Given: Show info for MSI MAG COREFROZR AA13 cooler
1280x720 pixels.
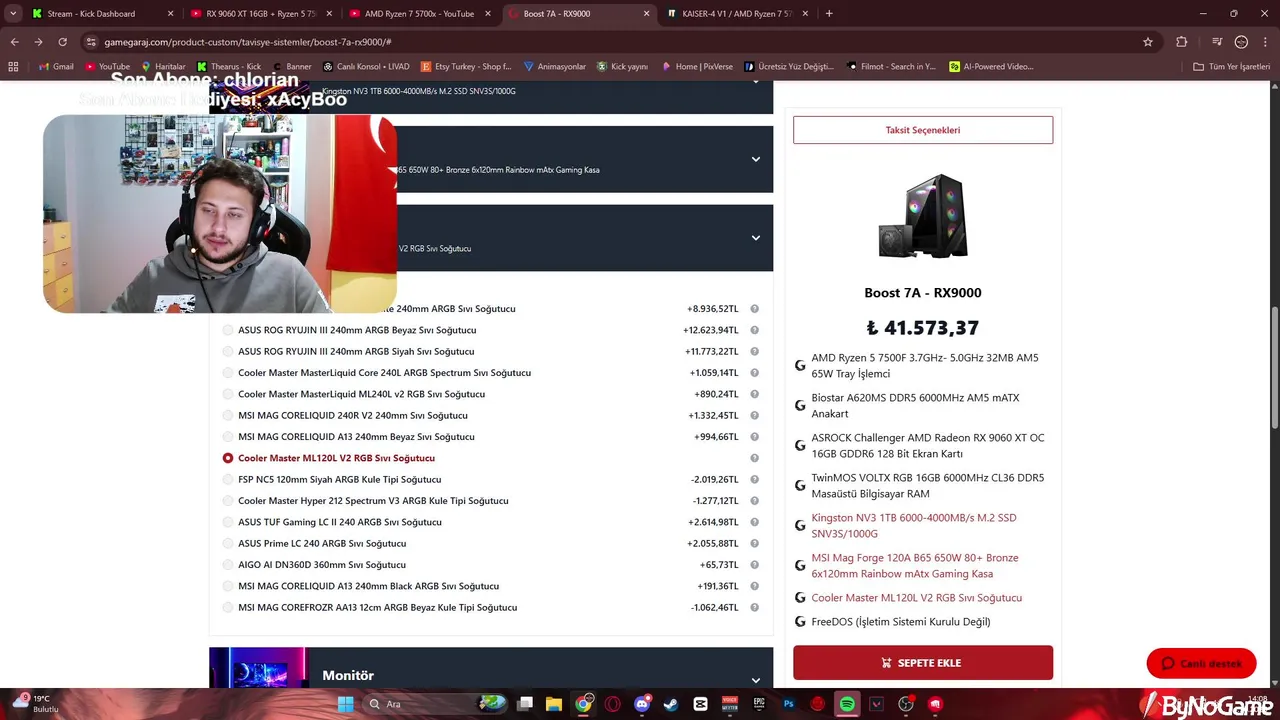Looking at the screenshot, I should click(x=755, y=608).
